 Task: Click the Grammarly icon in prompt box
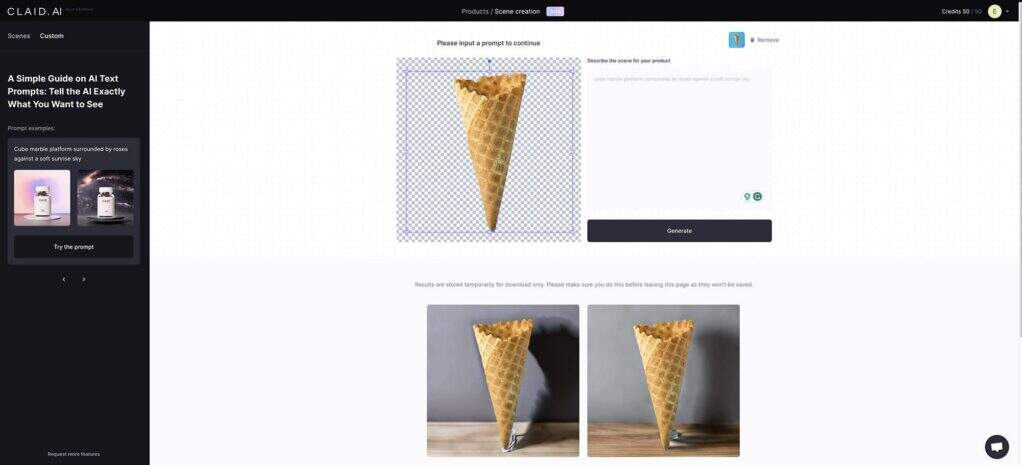757,196
